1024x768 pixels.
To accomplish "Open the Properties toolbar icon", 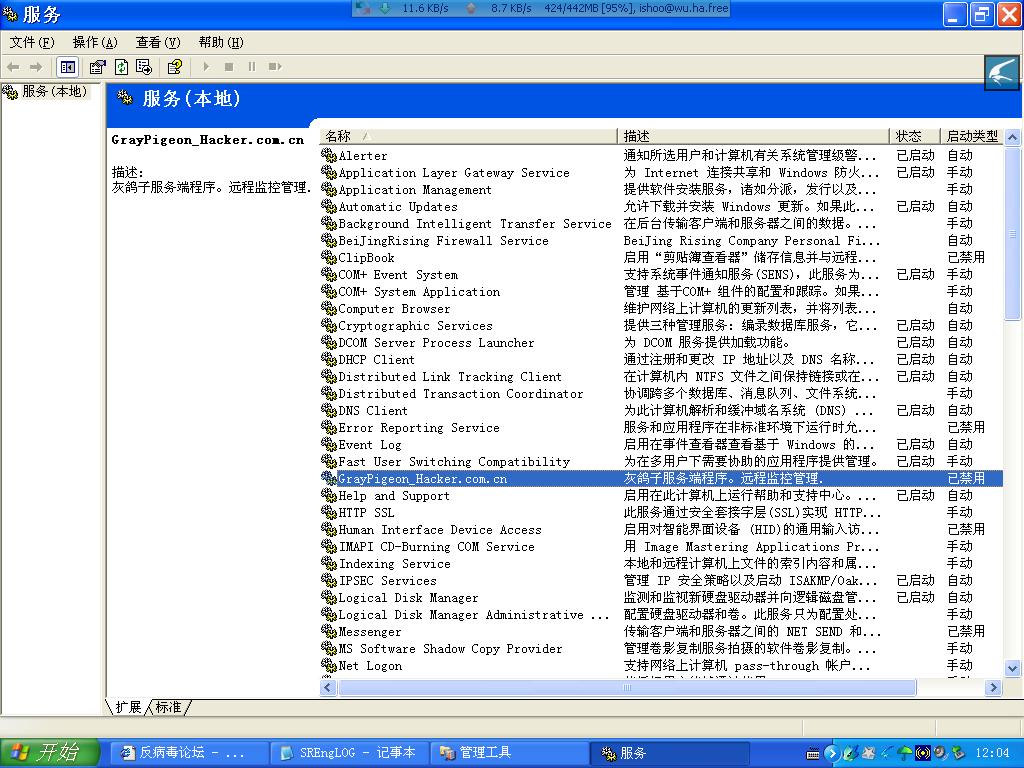I will tap(97, 67).
